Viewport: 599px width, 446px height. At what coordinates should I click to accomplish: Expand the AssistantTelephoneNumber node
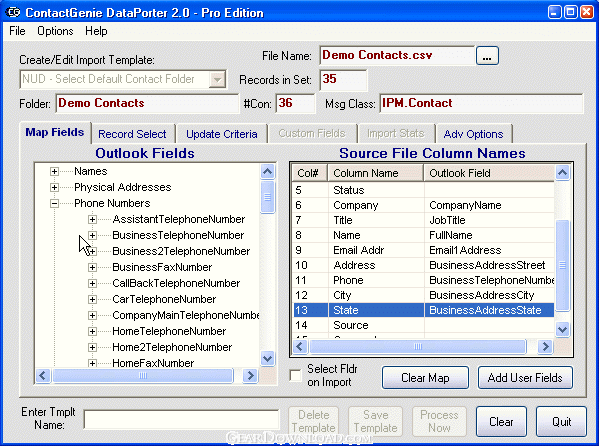[x=92, y=219]
